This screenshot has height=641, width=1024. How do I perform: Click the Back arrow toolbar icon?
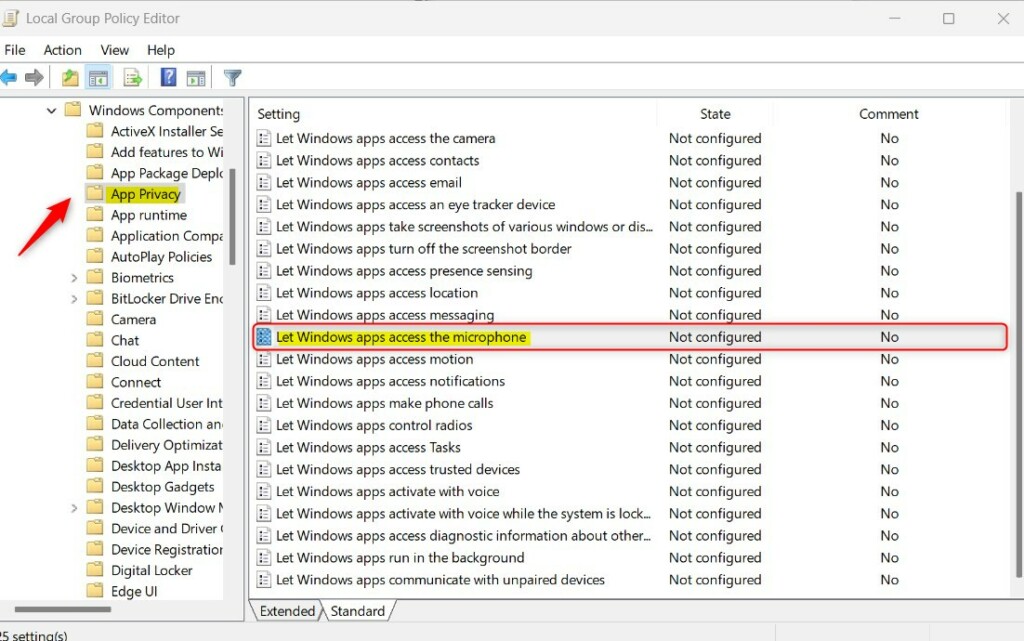(x=8, y=78)
